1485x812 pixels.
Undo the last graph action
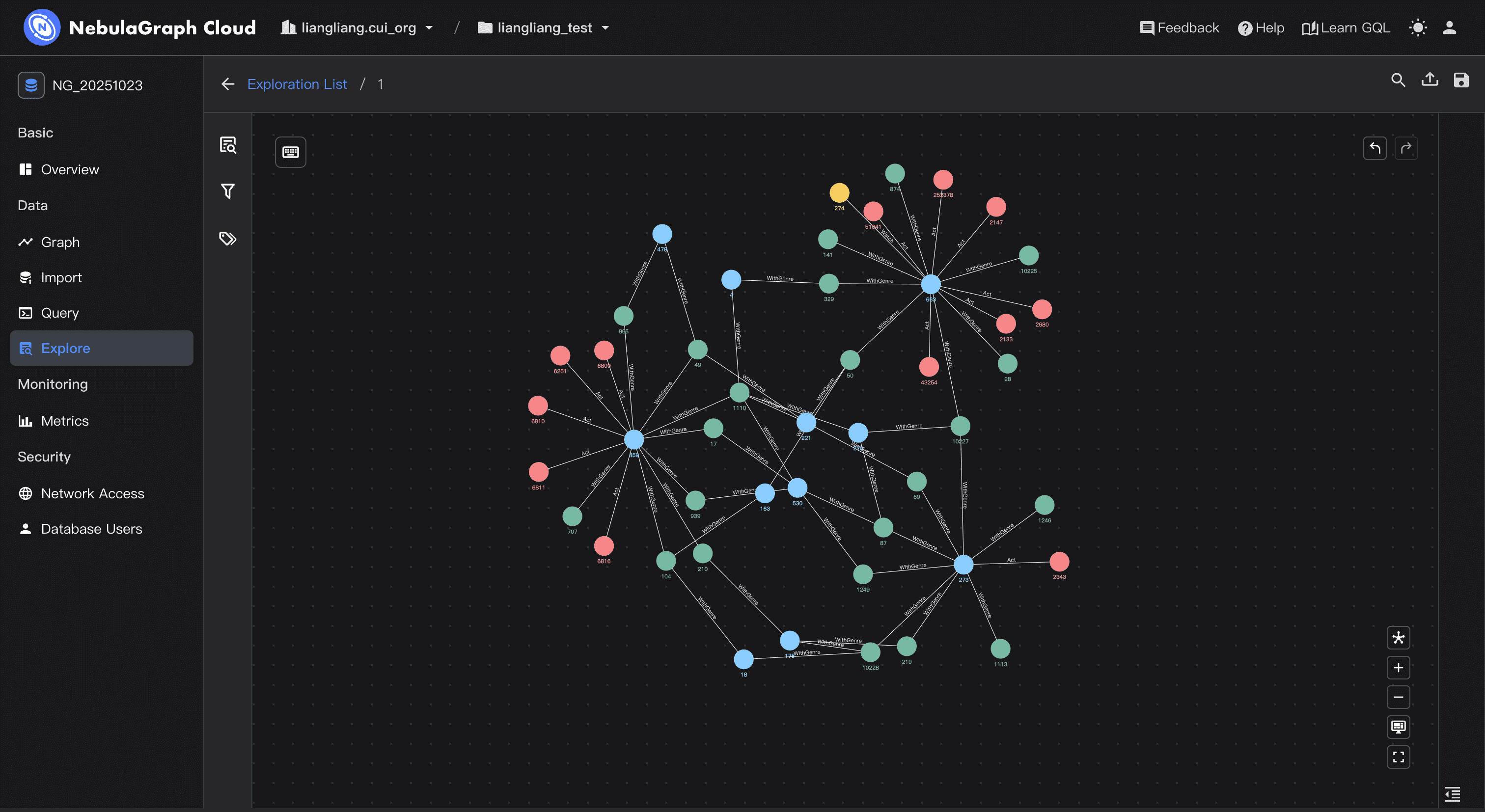tap(1375, 149)
